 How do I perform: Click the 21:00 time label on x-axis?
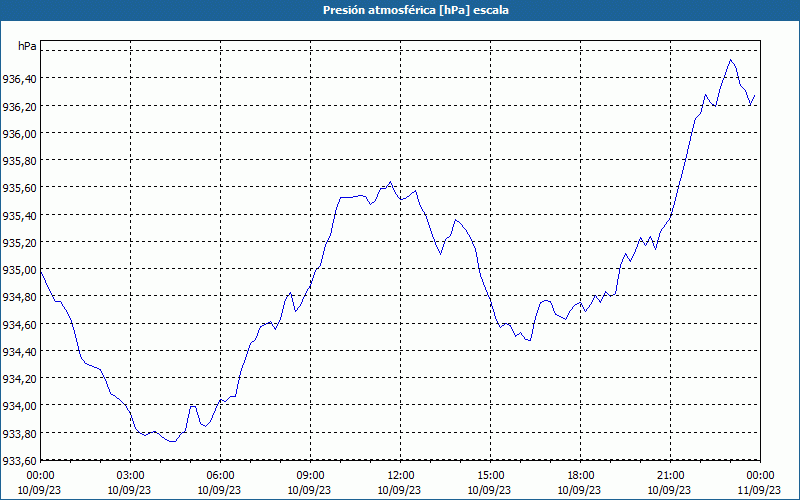pos(670,476)
